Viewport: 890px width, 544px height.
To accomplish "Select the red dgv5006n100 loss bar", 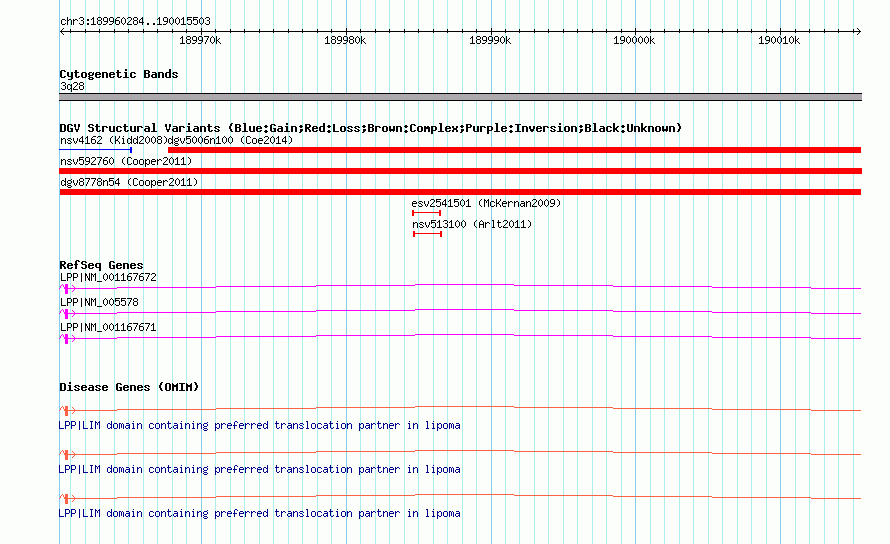I will pos(514,150).
